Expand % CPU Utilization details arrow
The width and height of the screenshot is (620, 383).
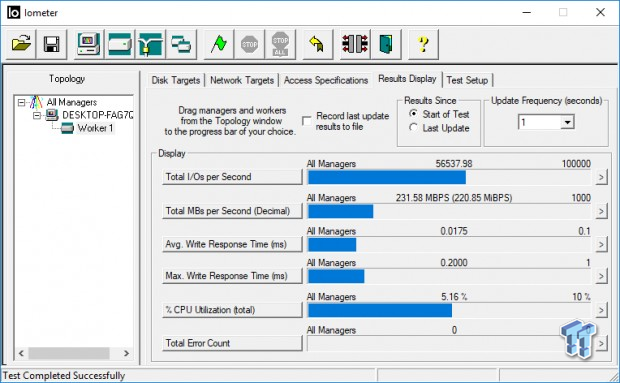(x=601, y=310)
